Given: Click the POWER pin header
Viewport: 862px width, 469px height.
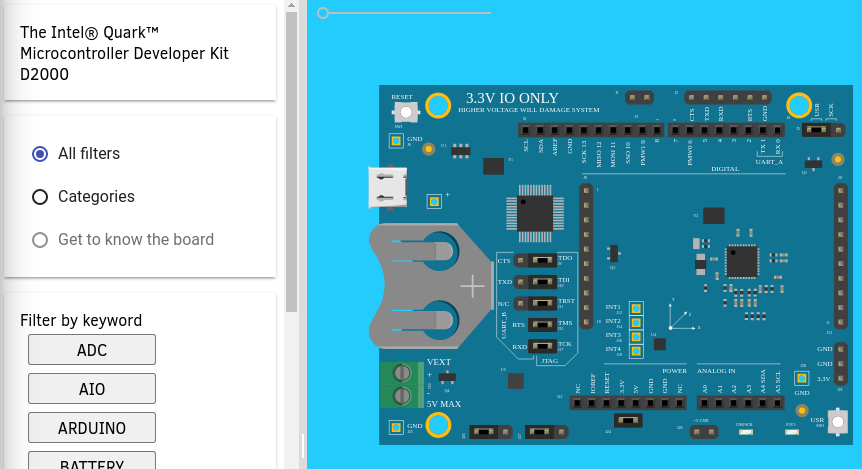Looking at the screenshot, I should pos(628,403).
